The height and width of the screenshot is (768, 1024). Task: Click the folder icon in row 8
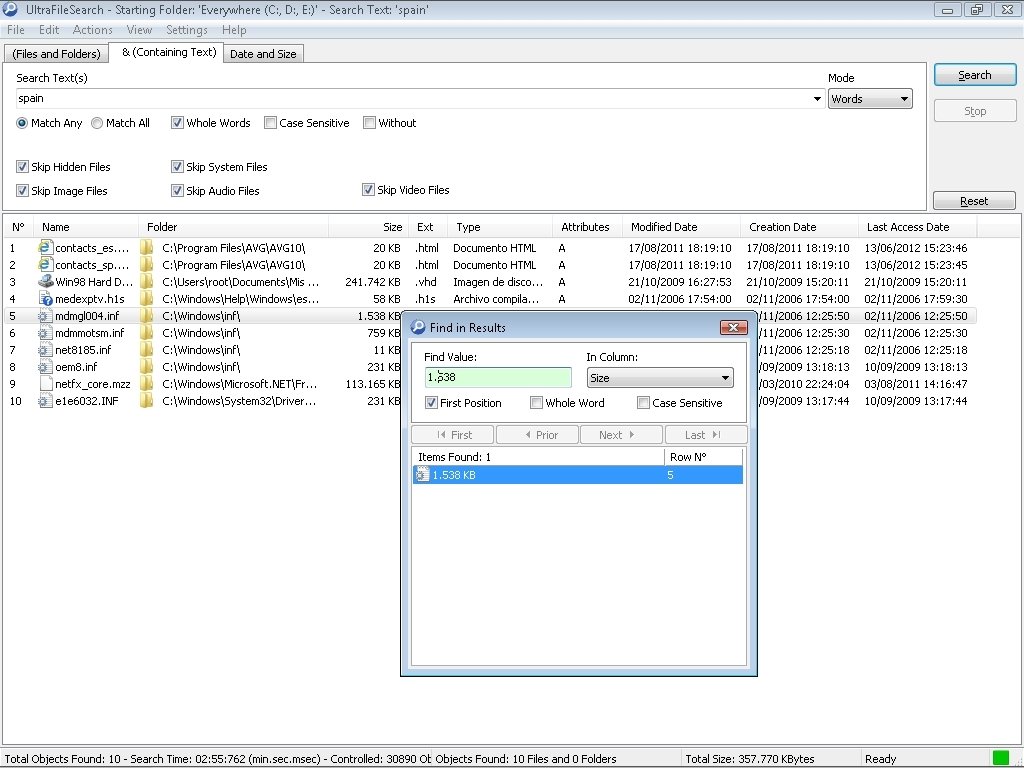148,366
